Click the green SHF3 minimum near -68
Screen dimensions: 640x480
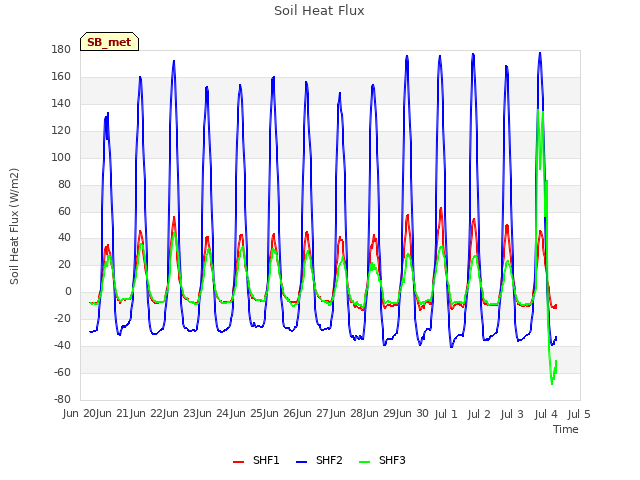pos(552,383)
